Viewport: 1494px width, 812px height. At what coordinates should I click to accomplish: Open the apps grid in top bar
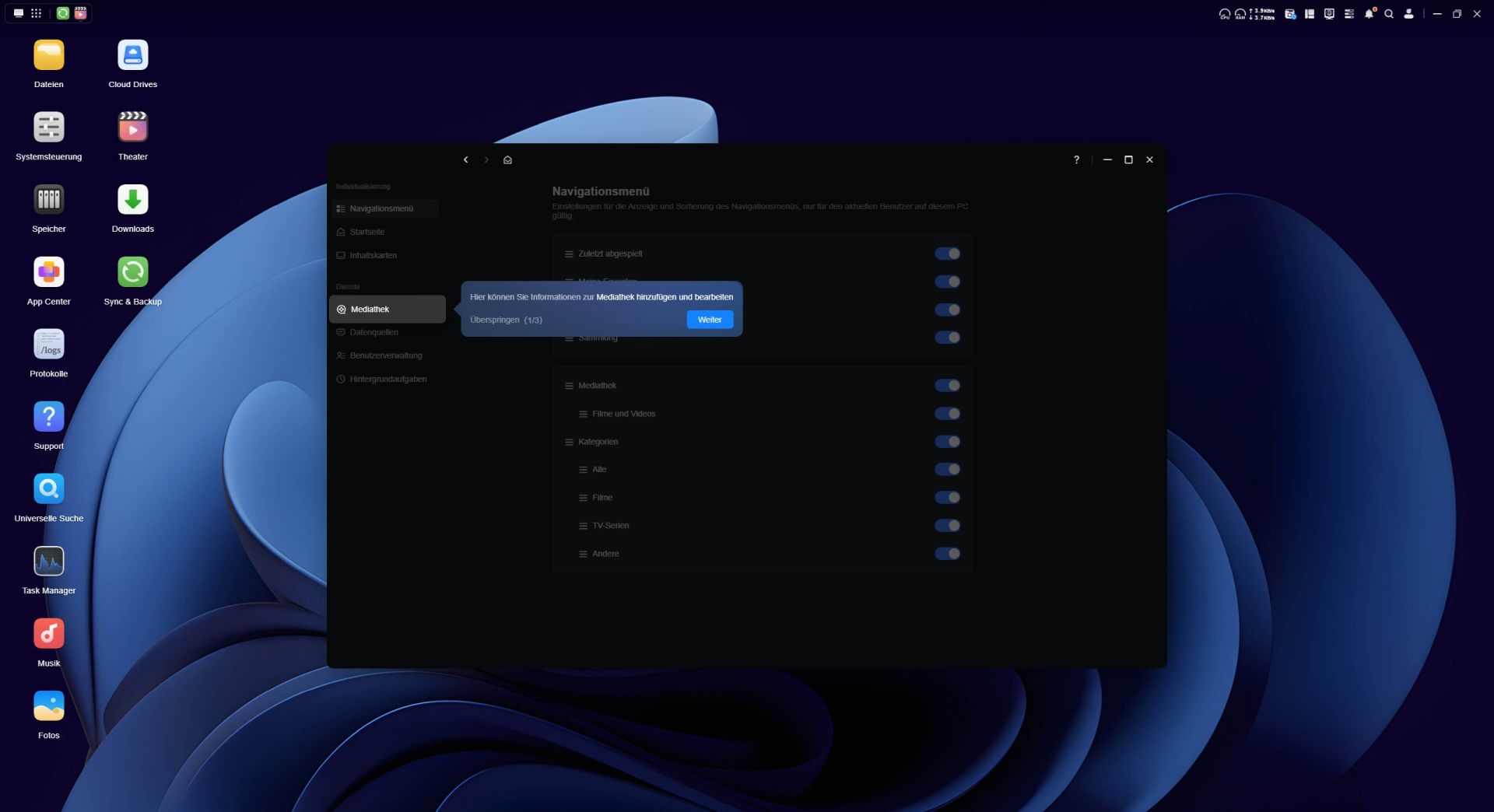point(36,14)
